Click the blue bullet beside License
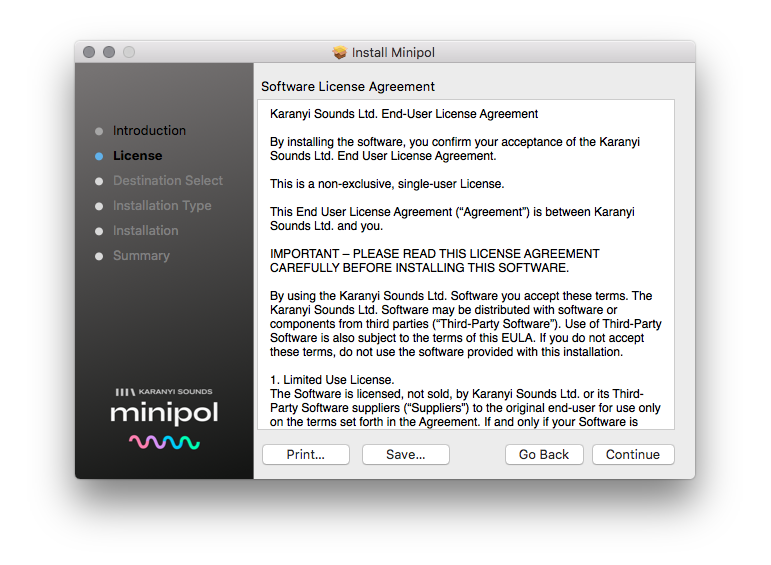The height and width of the screenshot is (565, 771). (99, 156)
